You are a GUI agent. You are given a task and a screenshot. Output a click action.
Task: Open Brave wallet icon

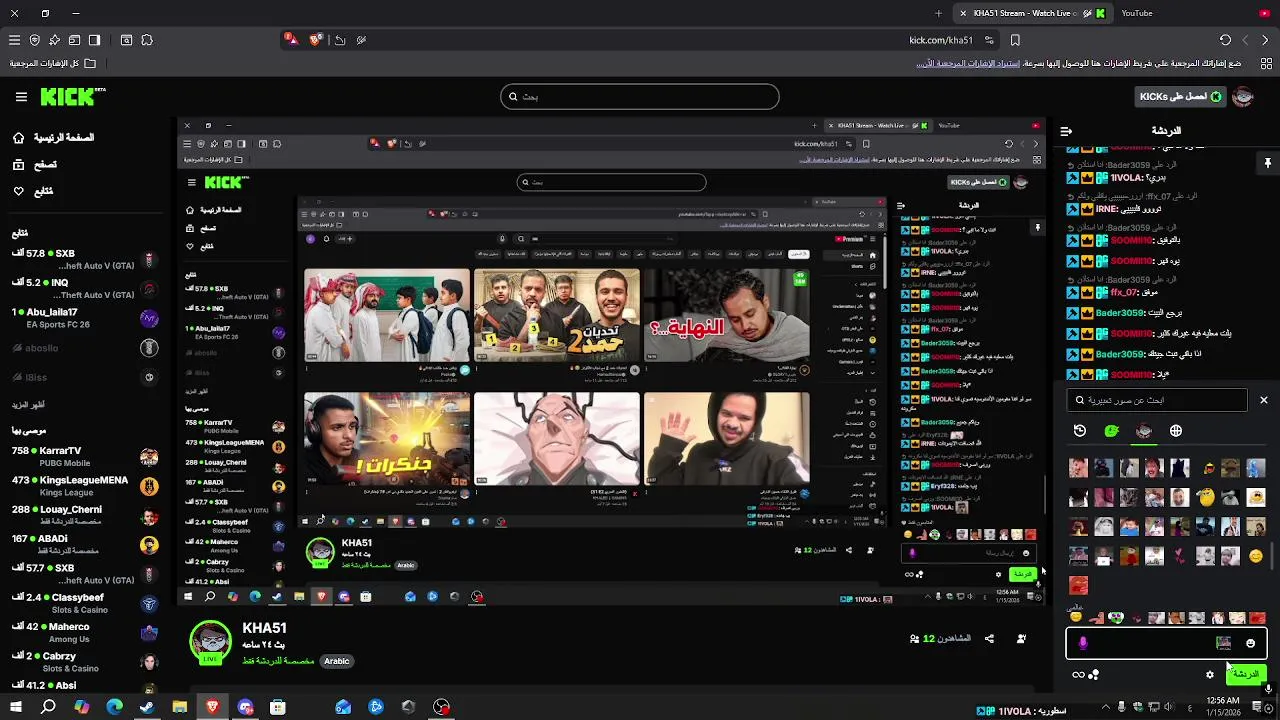(x=74, y=40)
